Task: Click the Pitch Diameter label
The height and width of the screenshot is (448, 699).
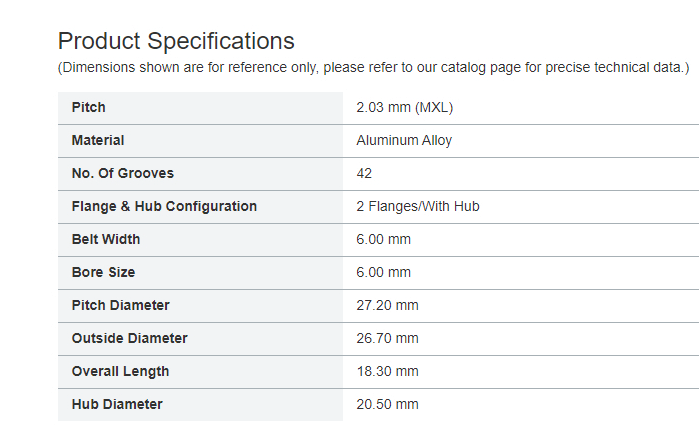Action: click(121, 305)
